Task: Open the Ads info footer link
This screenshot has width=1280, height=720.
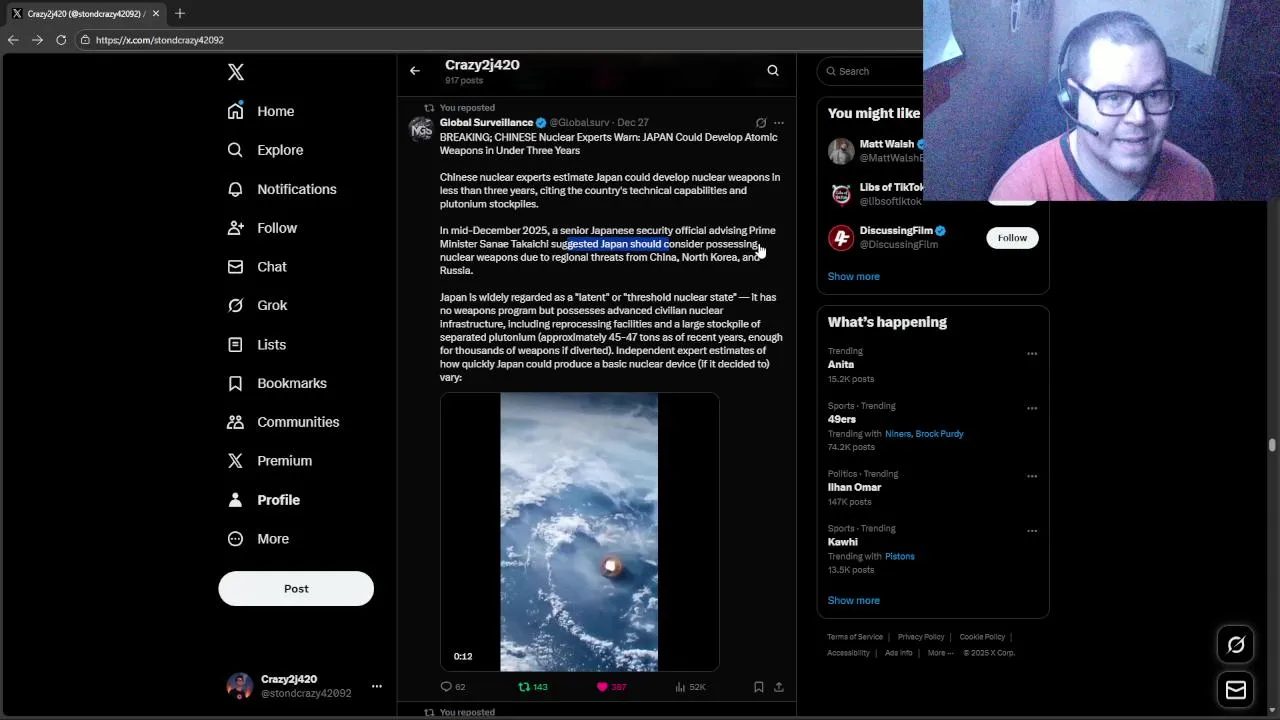Action: 898,653
